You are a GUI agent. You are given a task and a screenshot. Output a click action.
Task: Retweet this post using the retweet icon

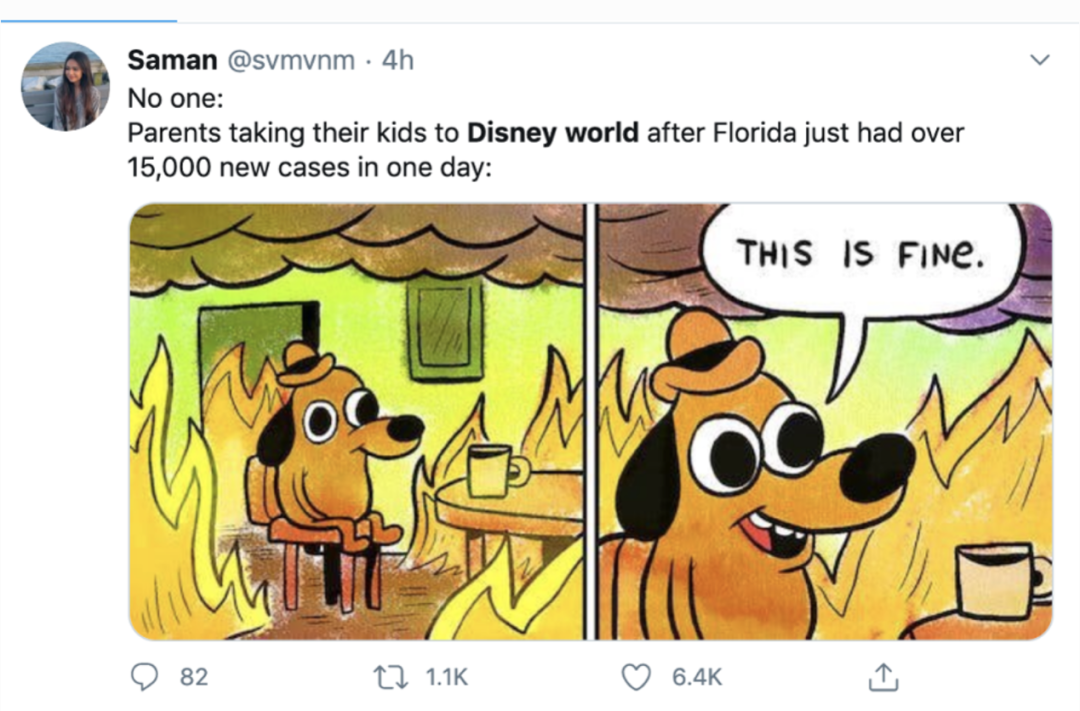click(x=391, y=677)
